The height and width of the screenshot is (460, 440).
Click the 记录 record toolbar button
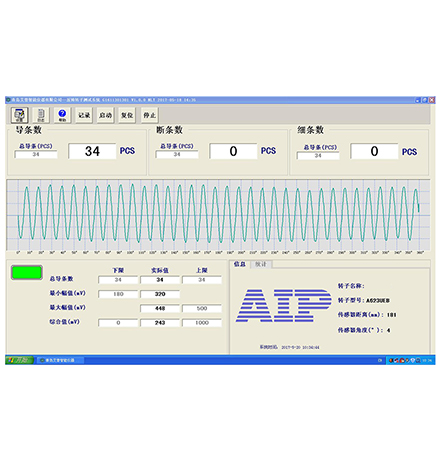84,115
